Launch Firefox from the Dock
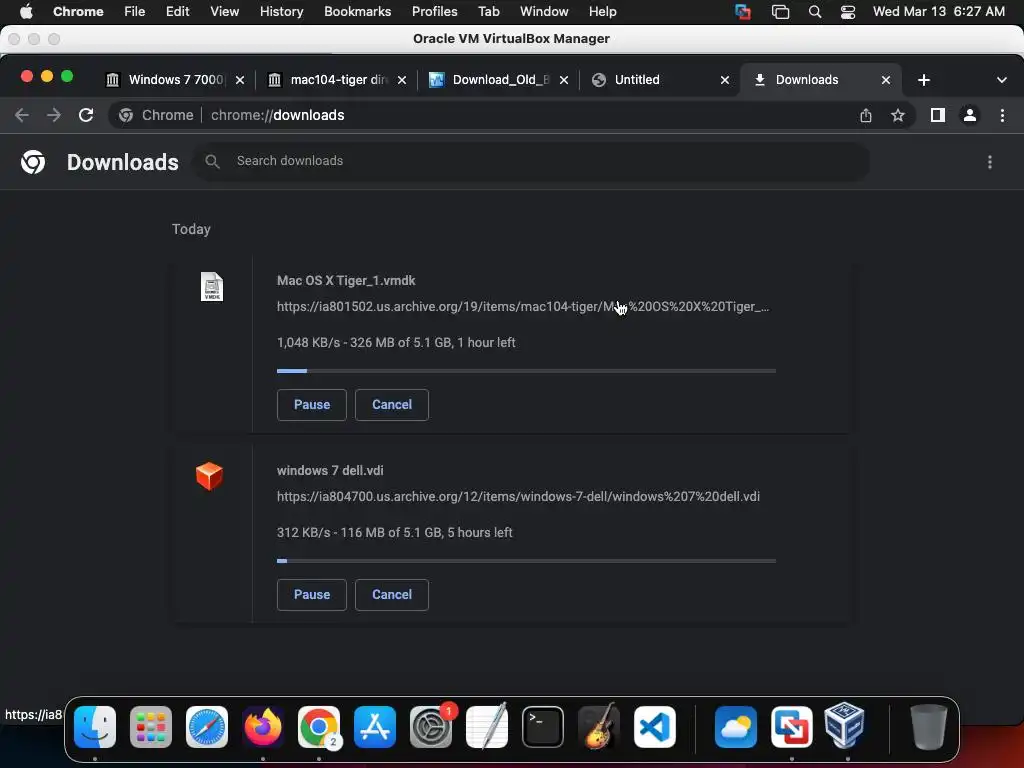1024x768 pixels. point(263,727)
